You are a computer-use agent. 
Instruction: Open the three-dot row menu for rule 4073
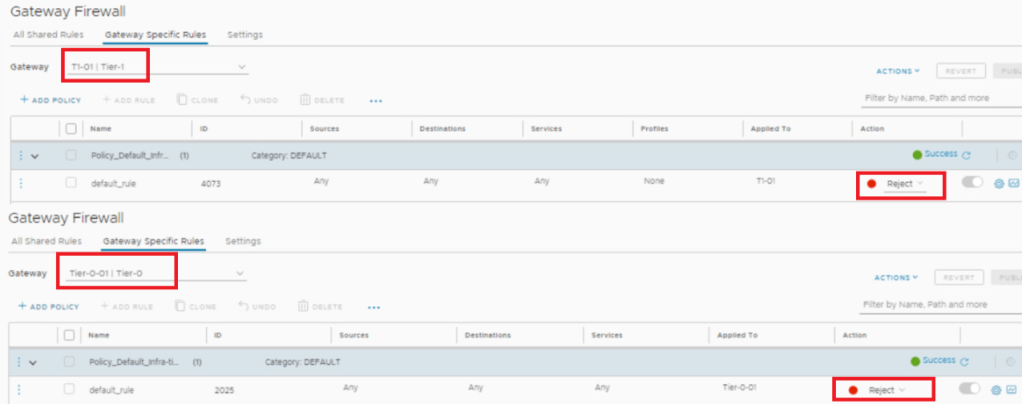(x=21, y=183)
